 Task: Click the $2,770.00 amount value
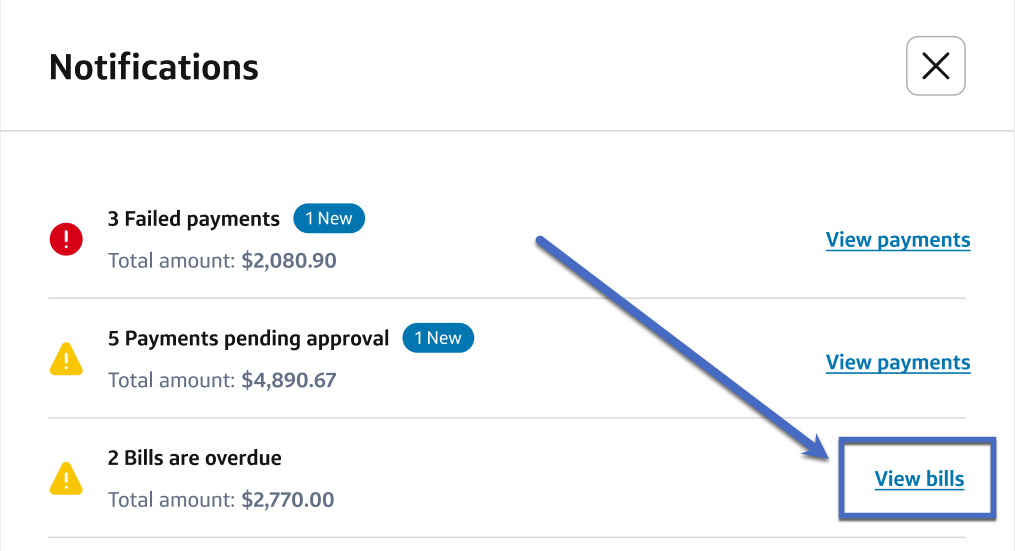click(288, 500)
